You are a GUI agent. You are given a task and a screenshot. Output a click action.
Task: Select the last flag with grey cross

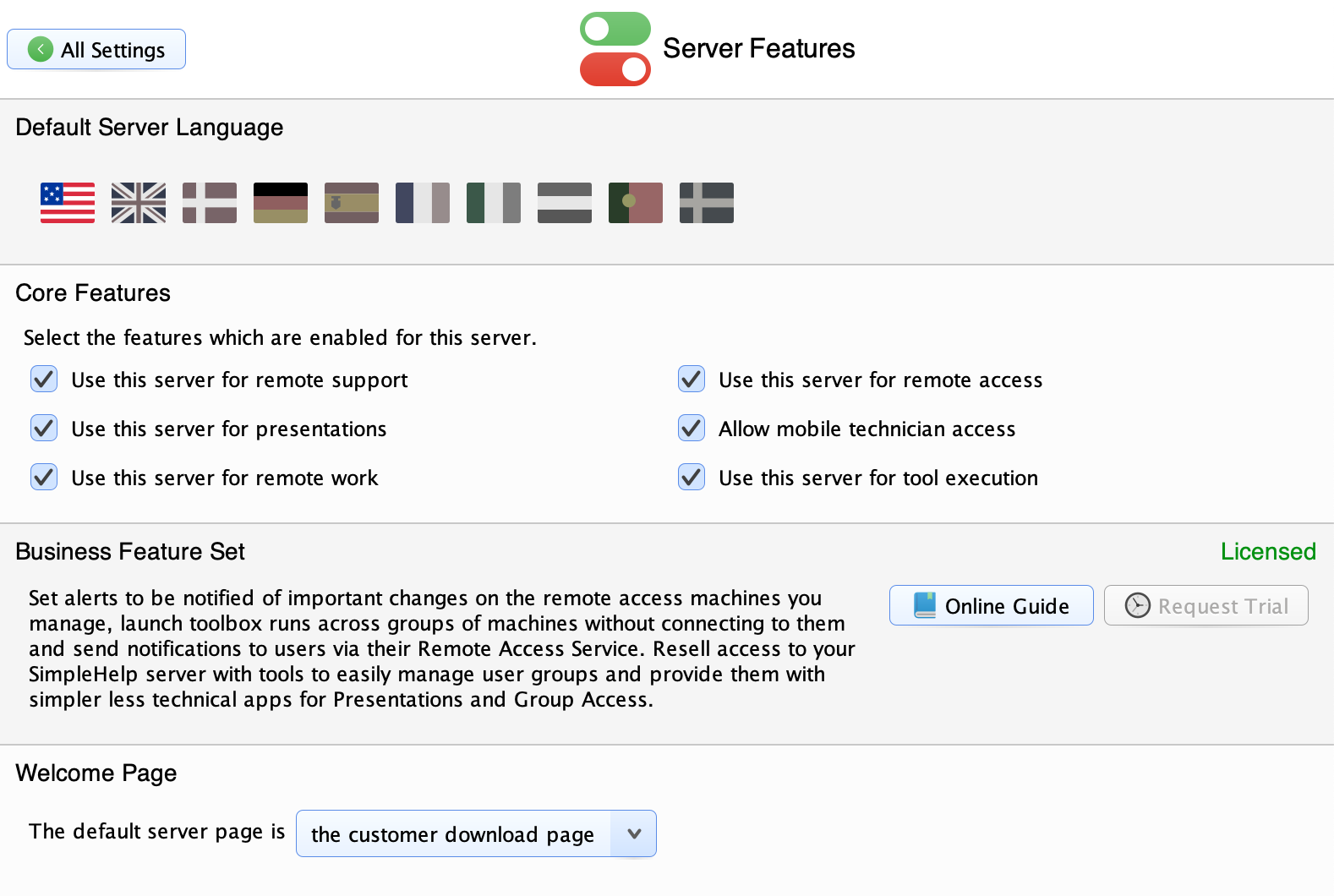click(707, 203)
